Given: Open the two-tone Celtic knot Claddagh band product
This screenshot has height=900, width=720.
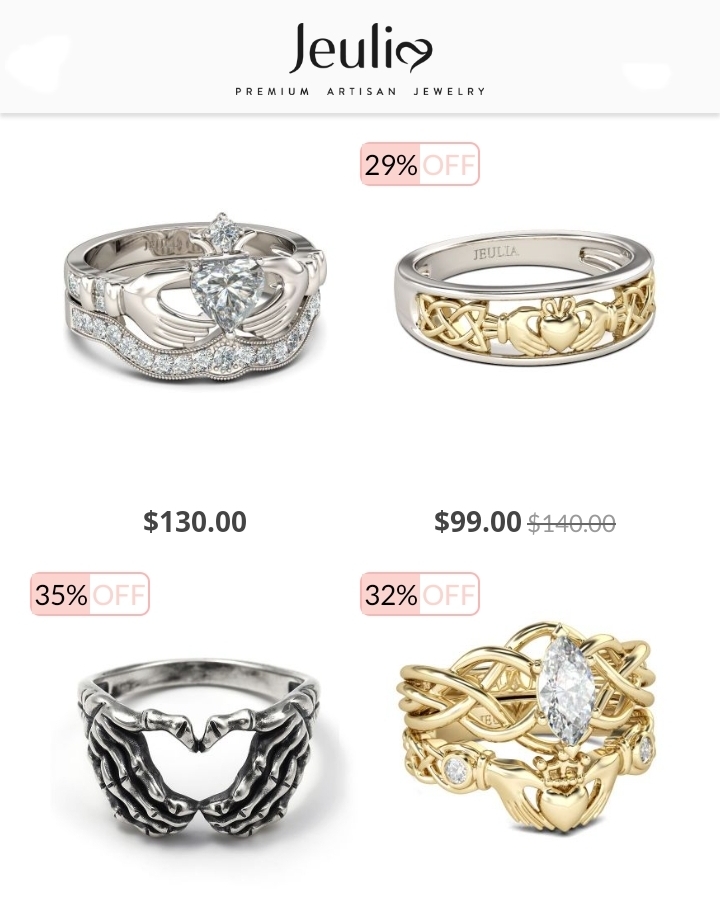Looking at the screenshot, I should click(x=524, y=297).
